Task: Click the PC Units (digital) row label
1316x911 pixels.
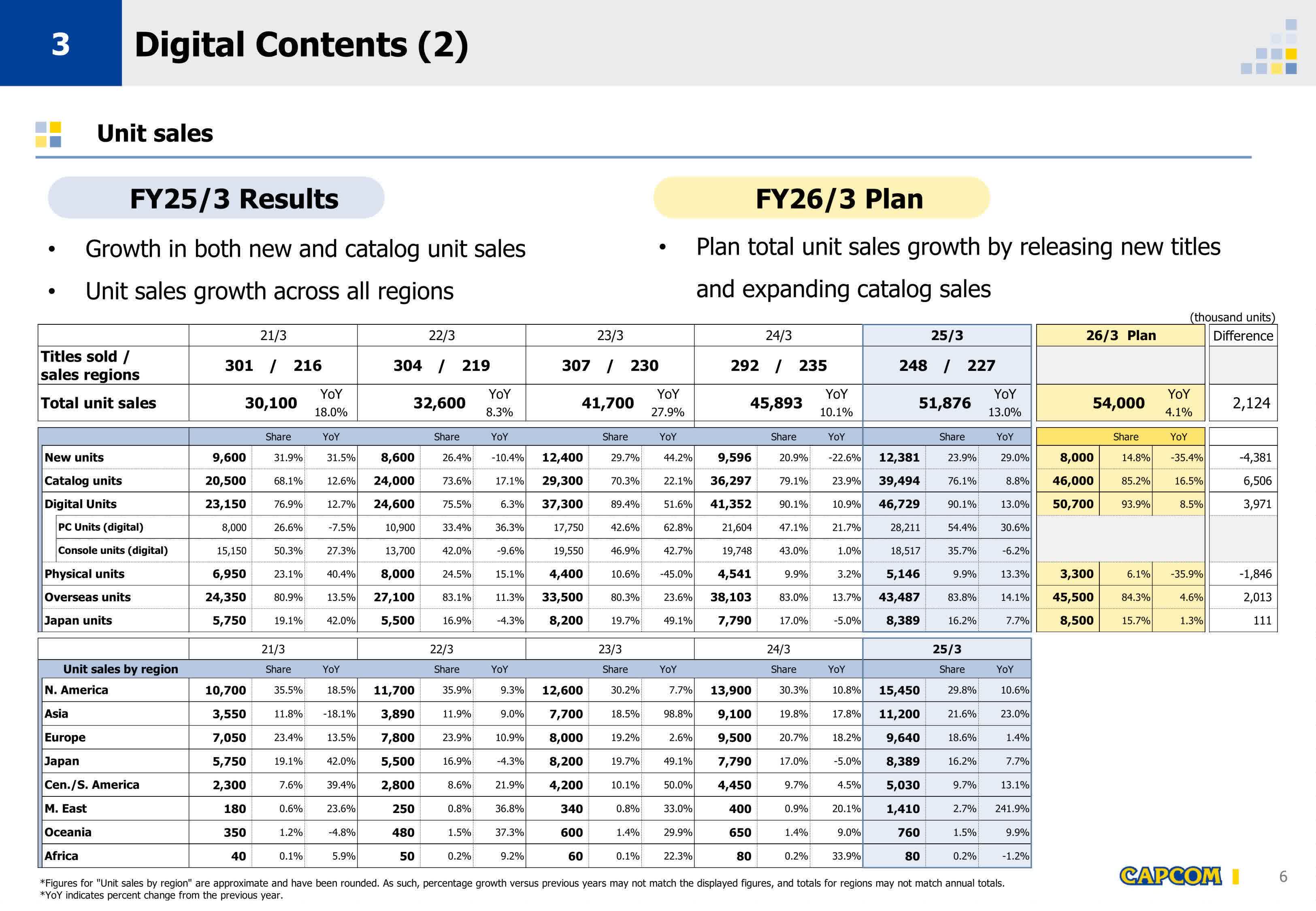Action: coord(100,527)
